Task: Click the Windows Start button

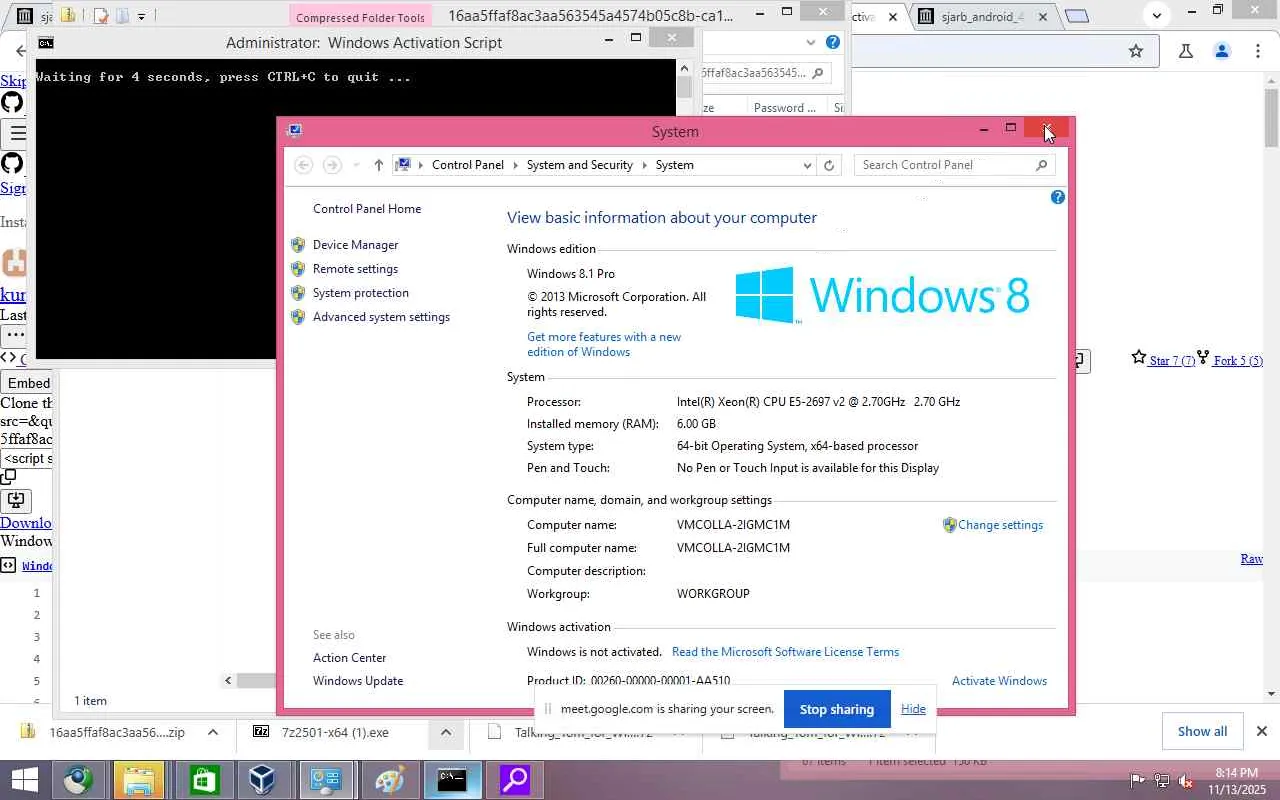Action: click(24, 780)
